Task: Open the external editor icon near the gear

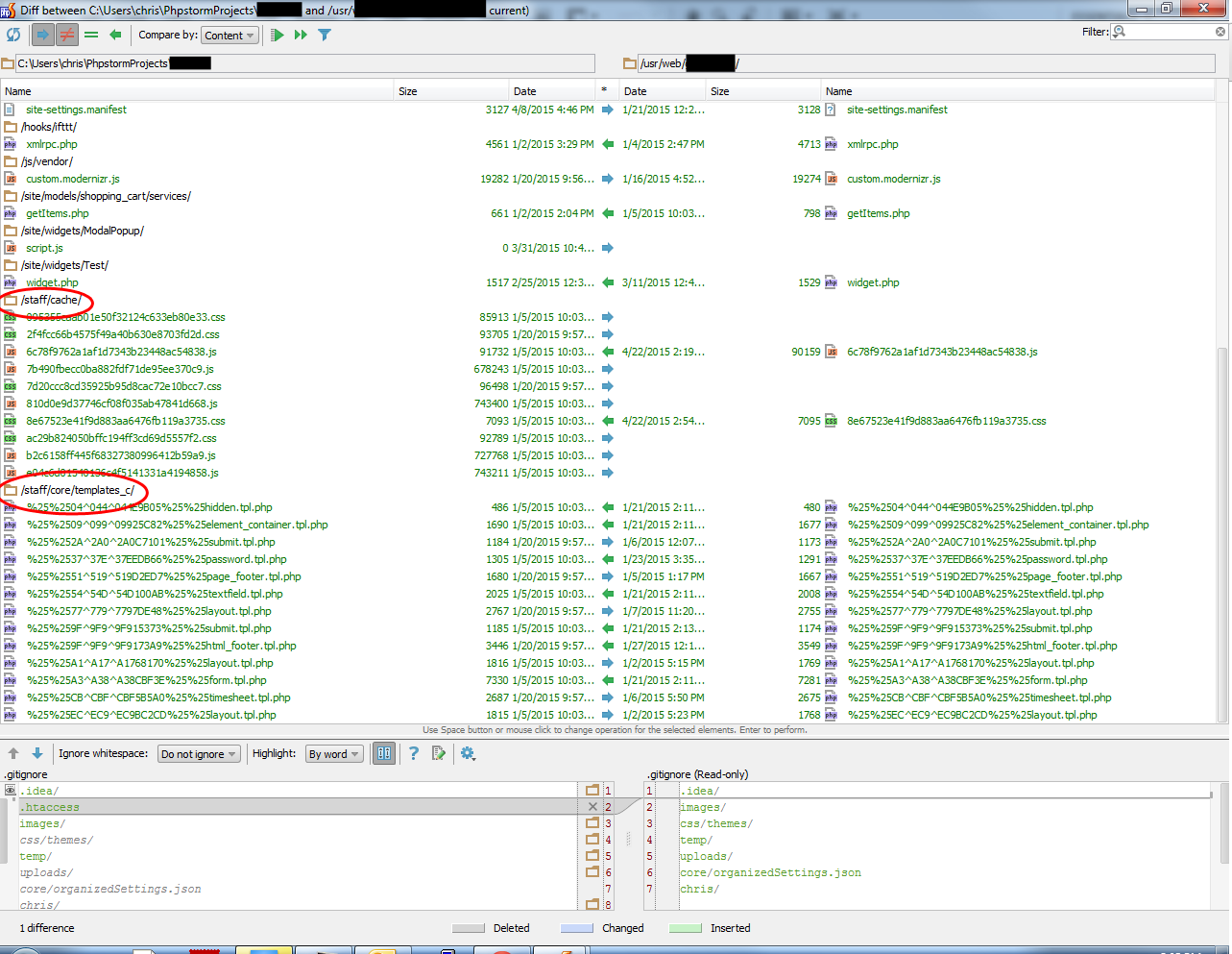Action: click(440, 753)
